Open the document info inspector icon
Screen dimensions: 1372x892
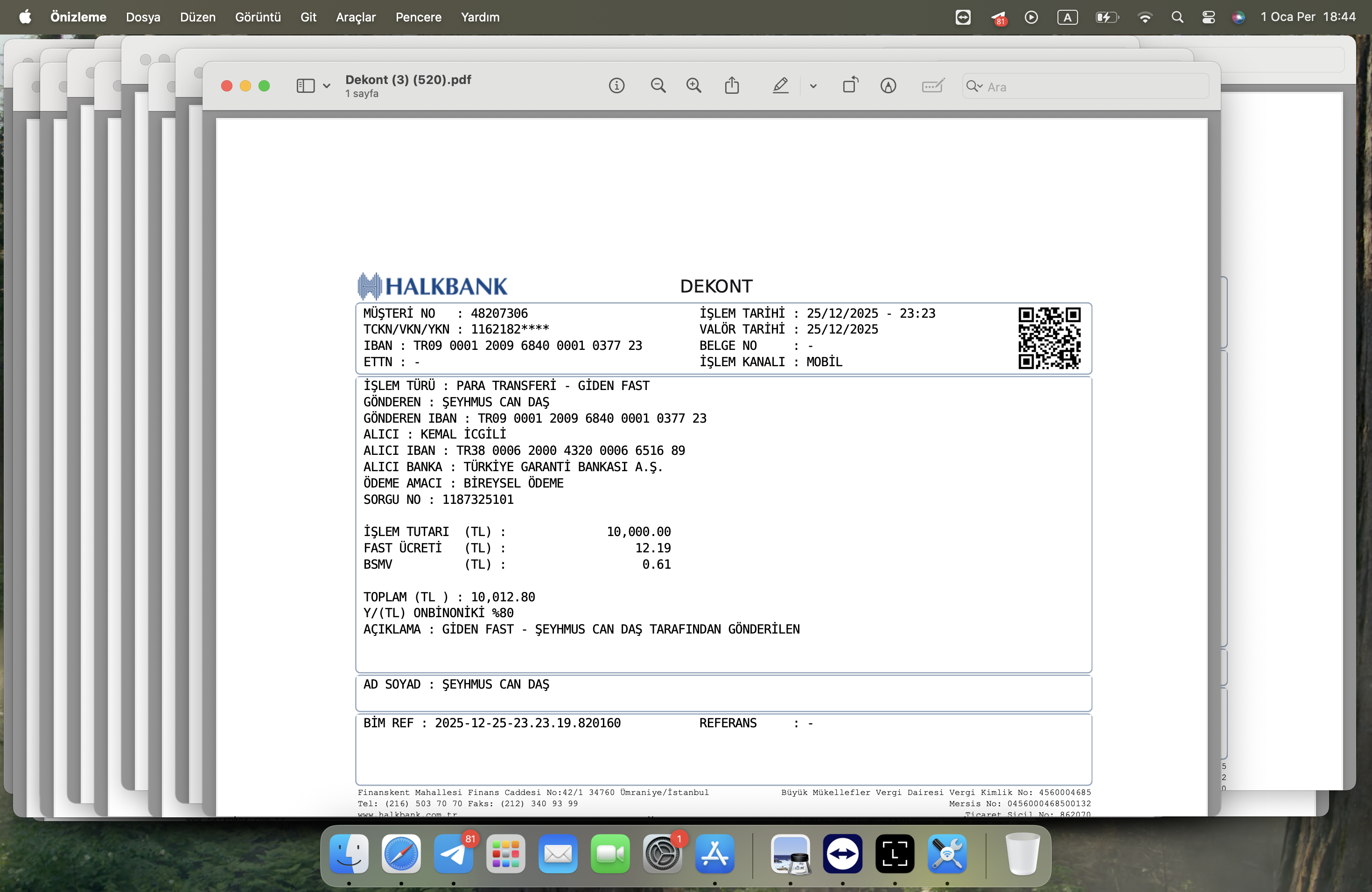(616, 86)
